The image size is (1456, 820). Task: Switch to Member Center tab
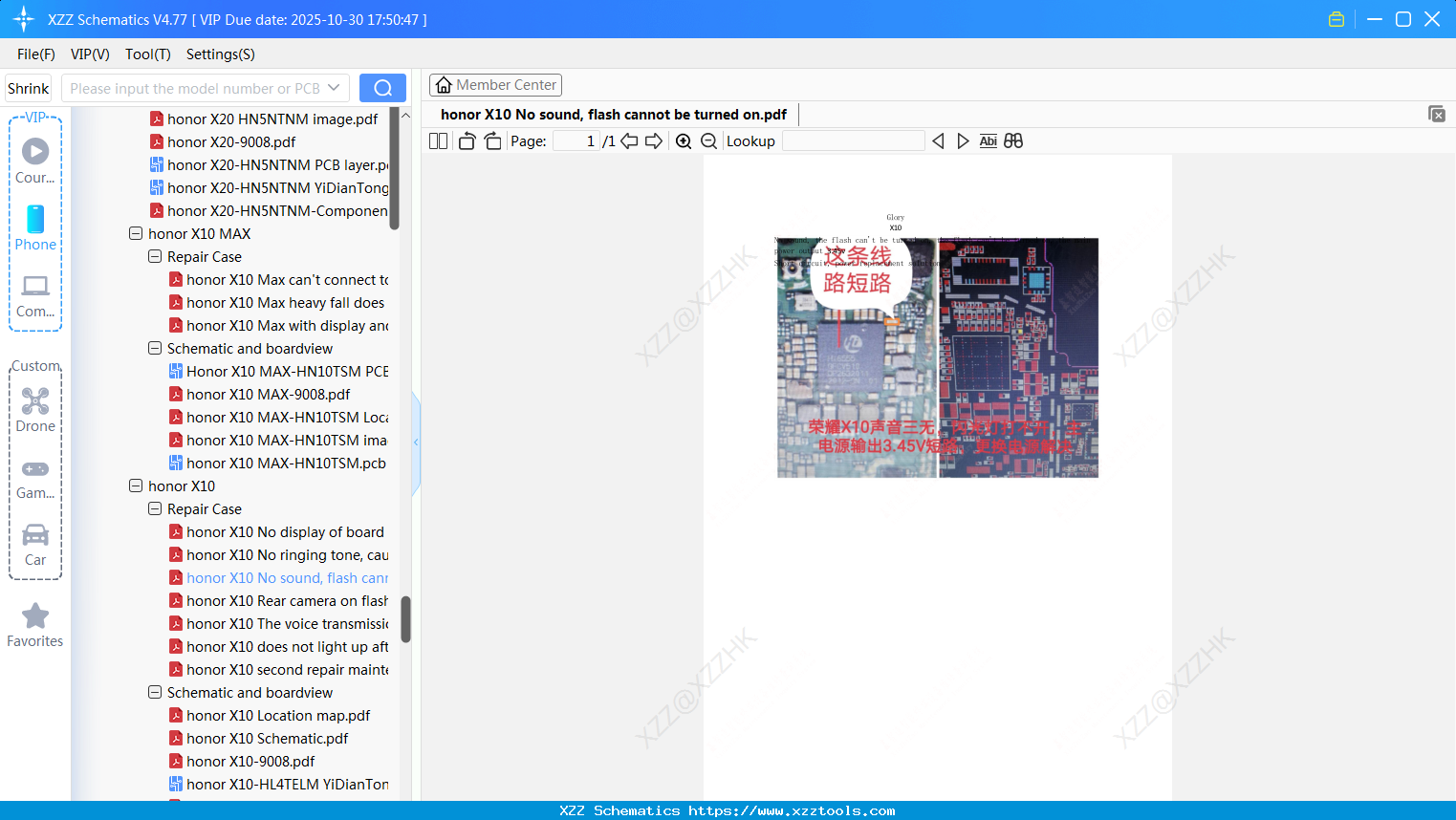(x=495, y=85)
